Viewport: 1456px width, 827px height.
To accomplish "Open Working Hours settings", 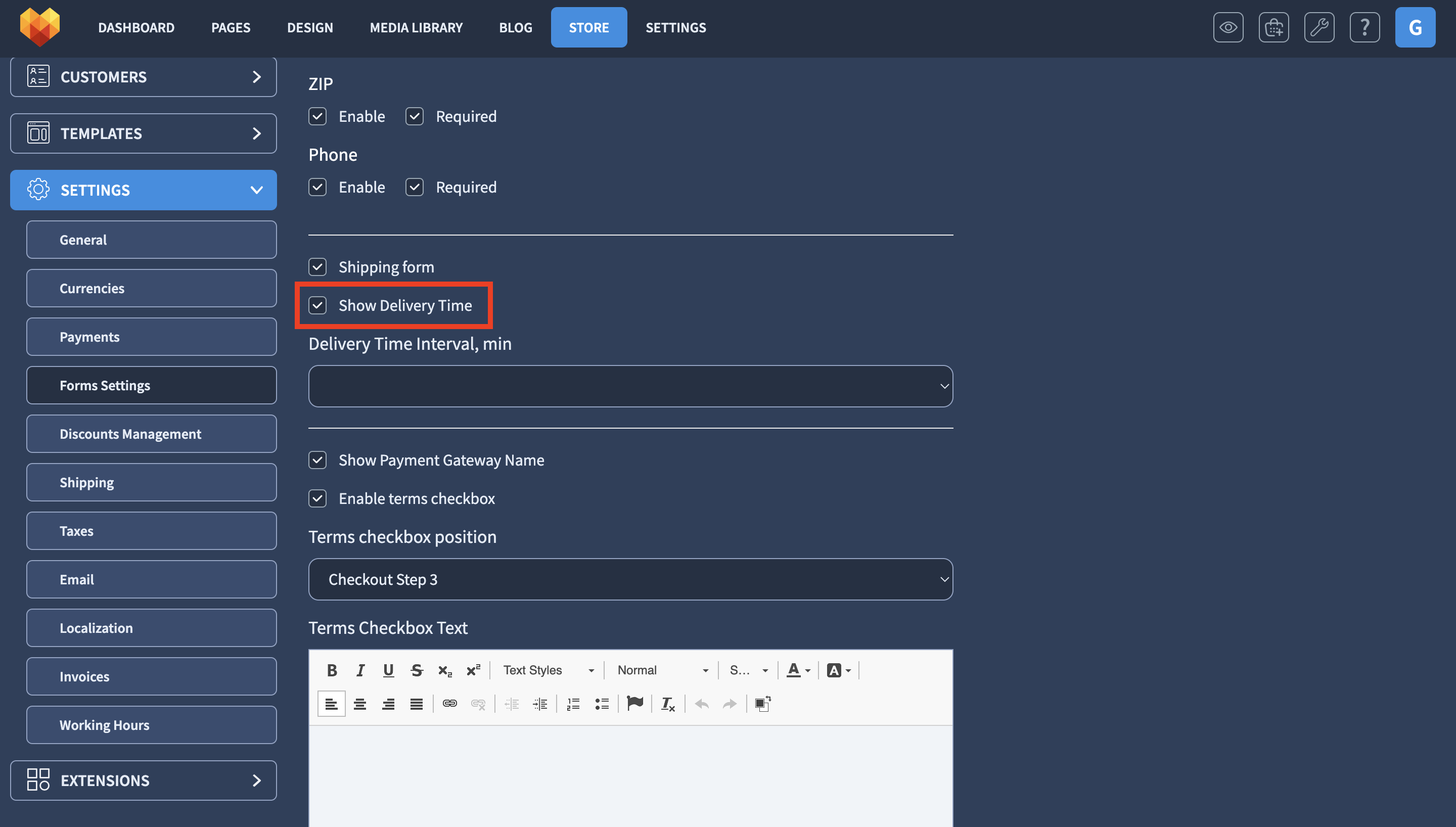I will click(151, 725).
